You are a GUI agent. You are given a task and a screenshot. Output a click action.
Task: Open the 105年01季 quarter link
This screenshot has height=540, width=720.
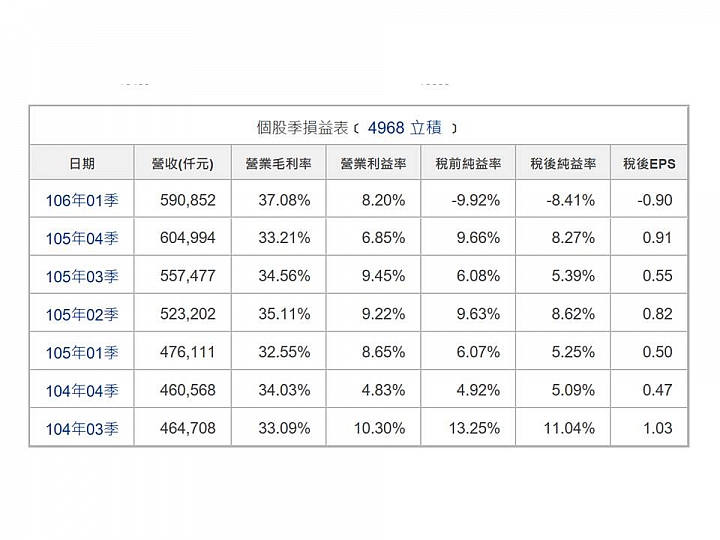(x=82, y=353)
